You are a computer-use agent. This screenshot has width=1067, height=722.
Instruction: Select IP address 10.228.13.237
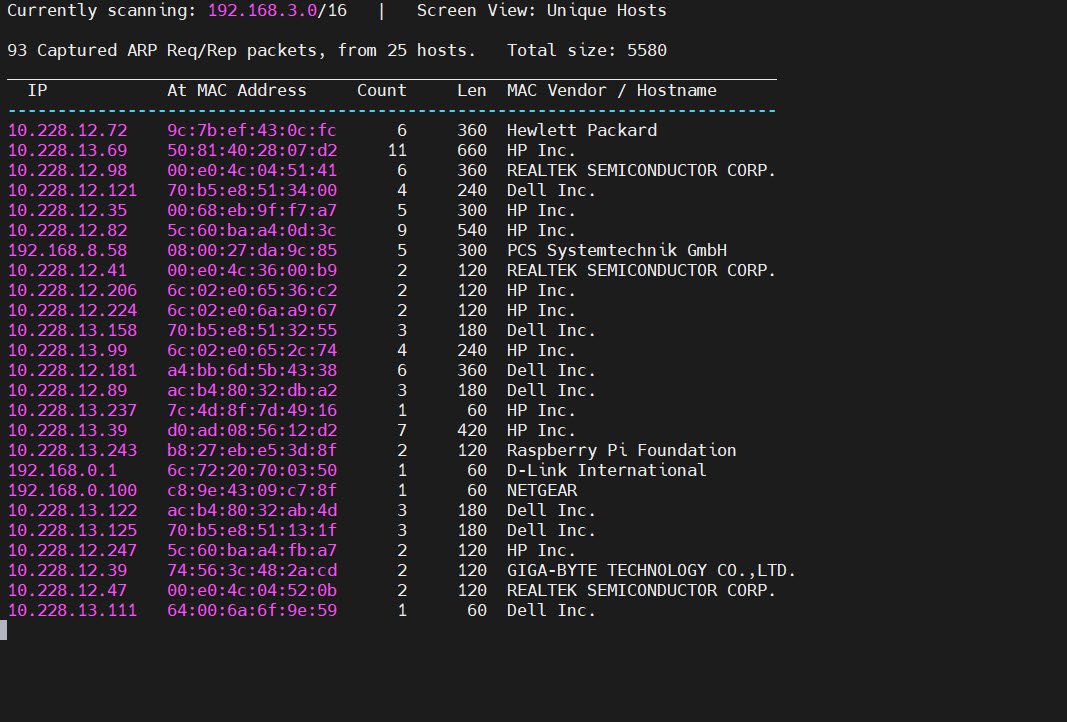pyautogui.click(x=72, y=410)
